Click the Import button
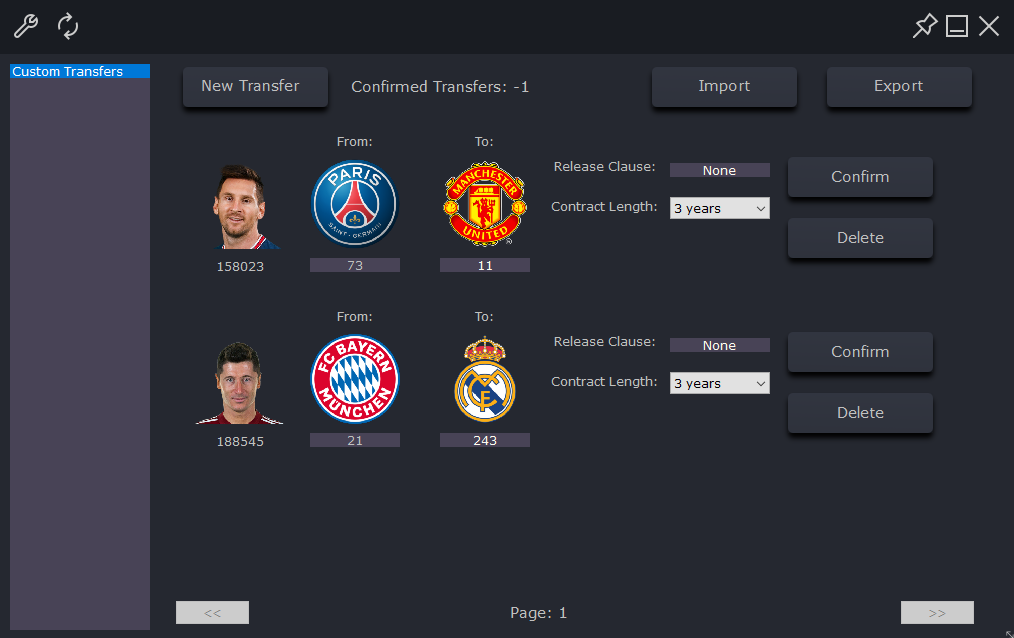This screenshot has width=1014, height=638. click(x=724, y=87)
